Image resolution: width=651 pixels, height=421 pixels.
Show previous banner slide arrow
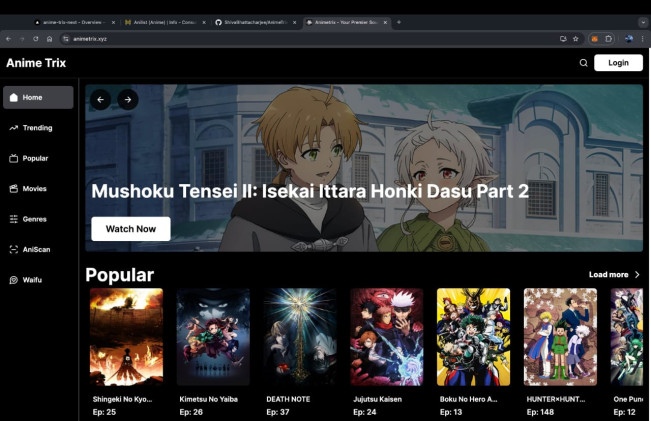click(x=100, y=100)
